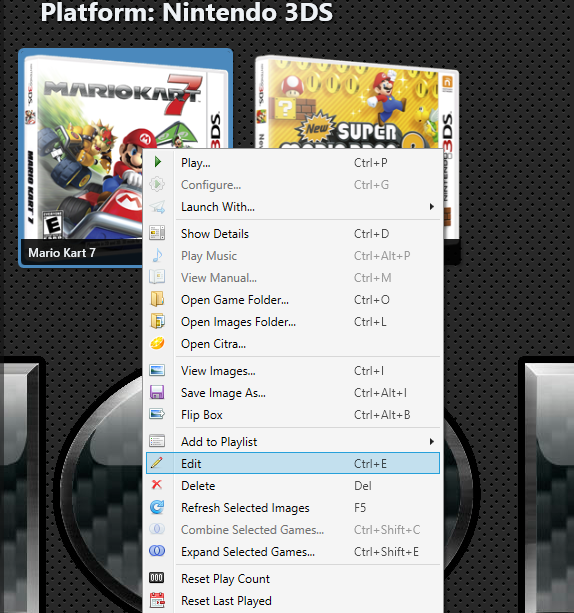
Task: Click the F5 shortcut text
Action: point(360,508)
